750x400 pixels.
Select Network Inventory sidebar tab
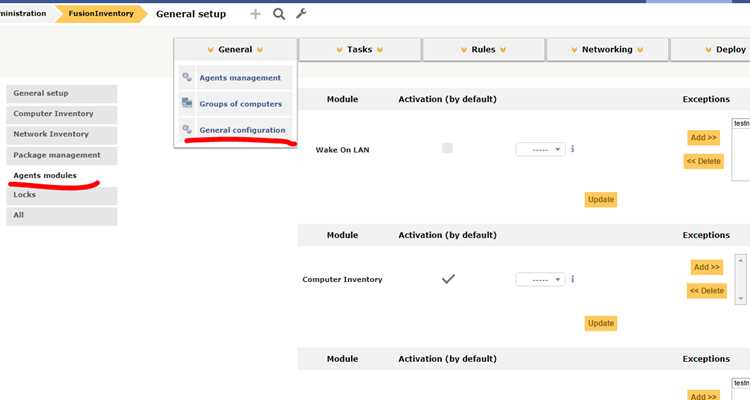[62, 134]
